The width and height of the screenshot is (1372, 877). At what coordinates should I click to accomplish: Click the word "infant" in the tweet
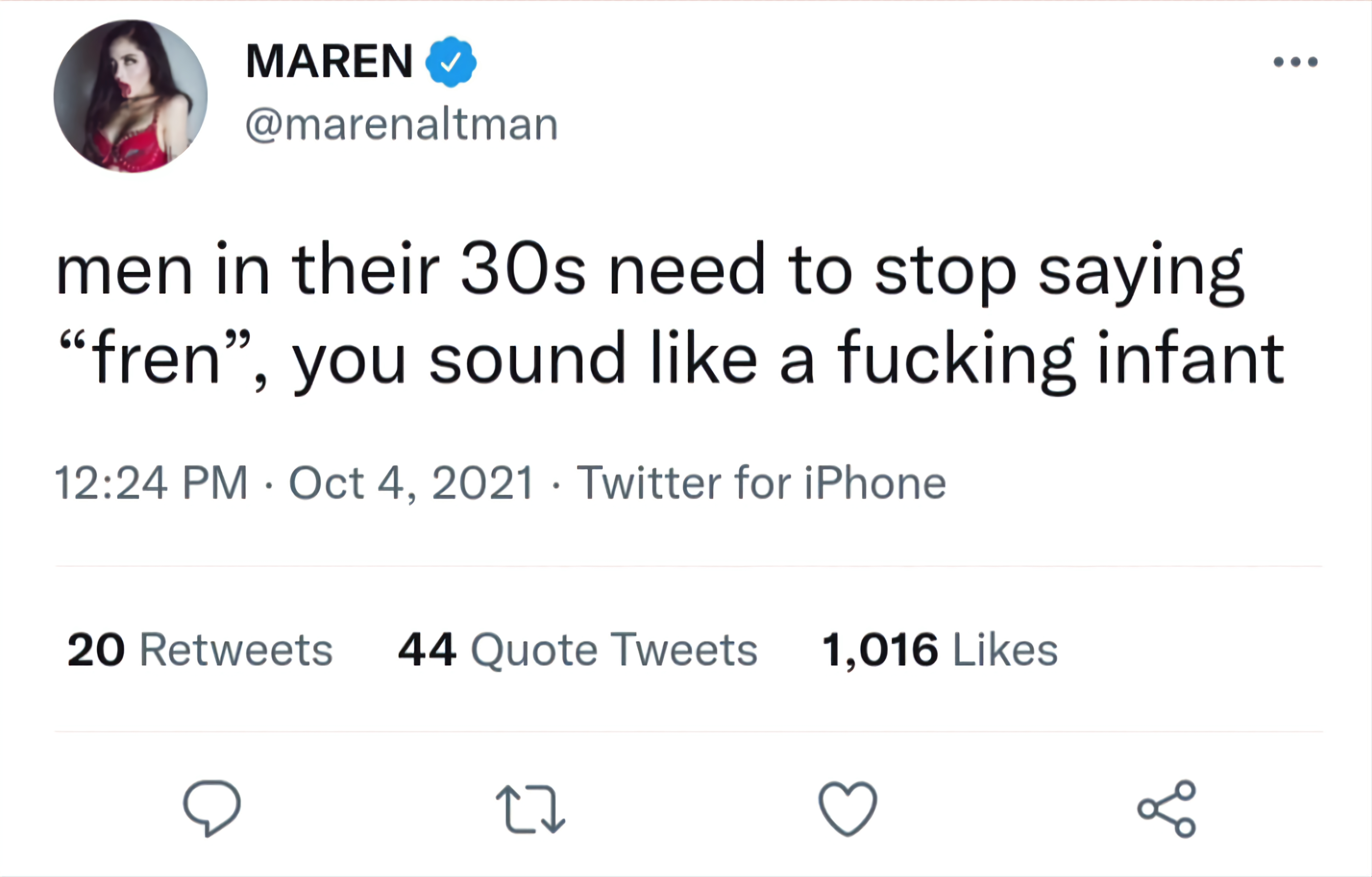[x=1191, y=358]
